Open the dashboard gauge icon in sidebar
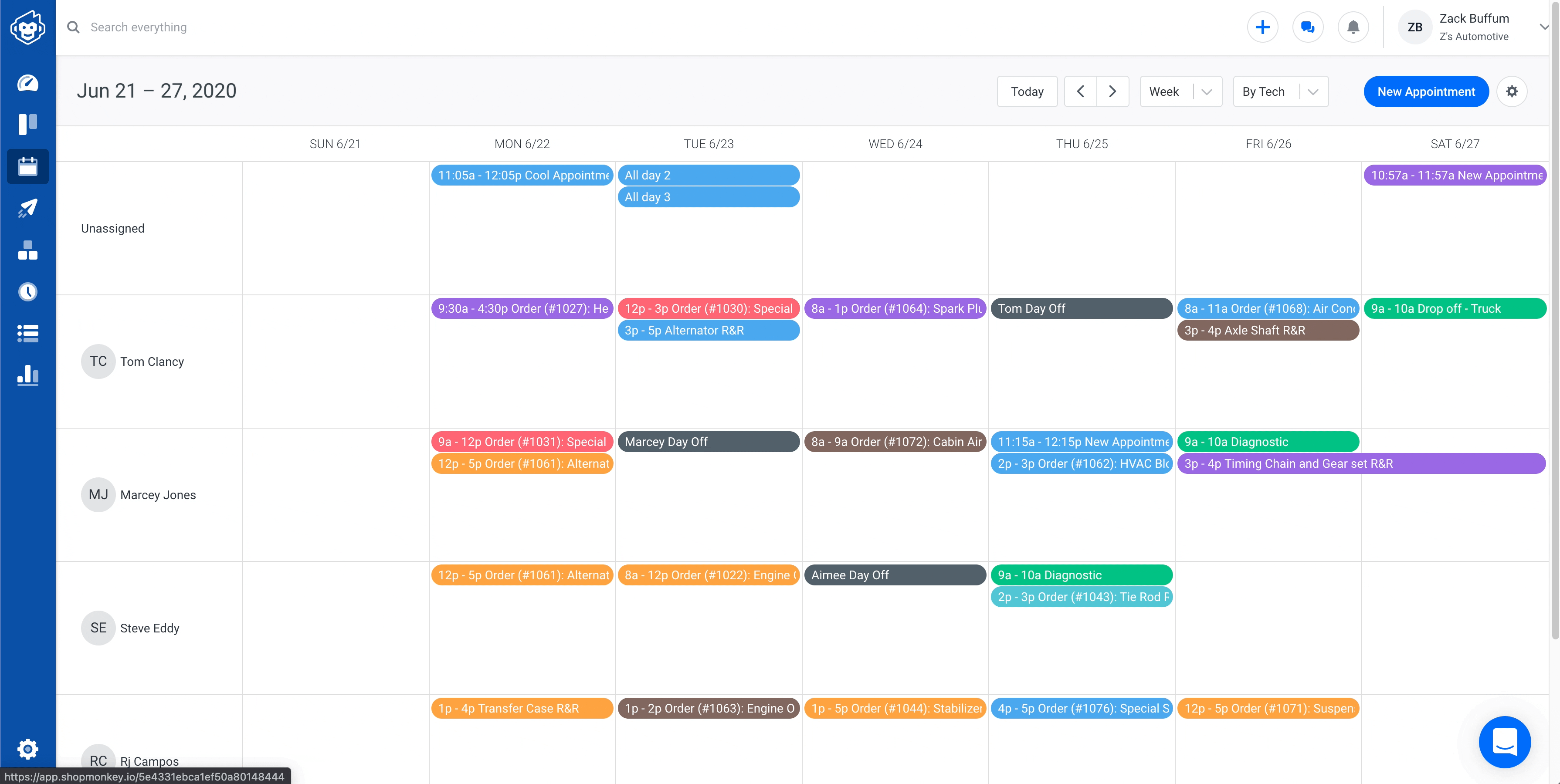The height and width of the screenshot is (784, 1560). (27, 83)
